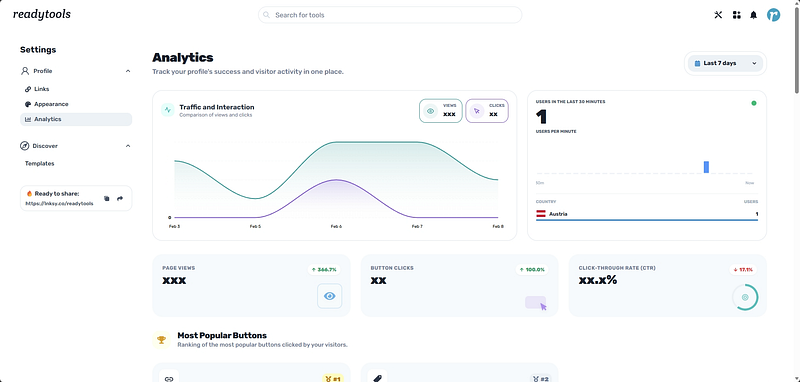Open the user profile avatar
Image resolution: width=800 pixels, height=382 pixels.
773,15
